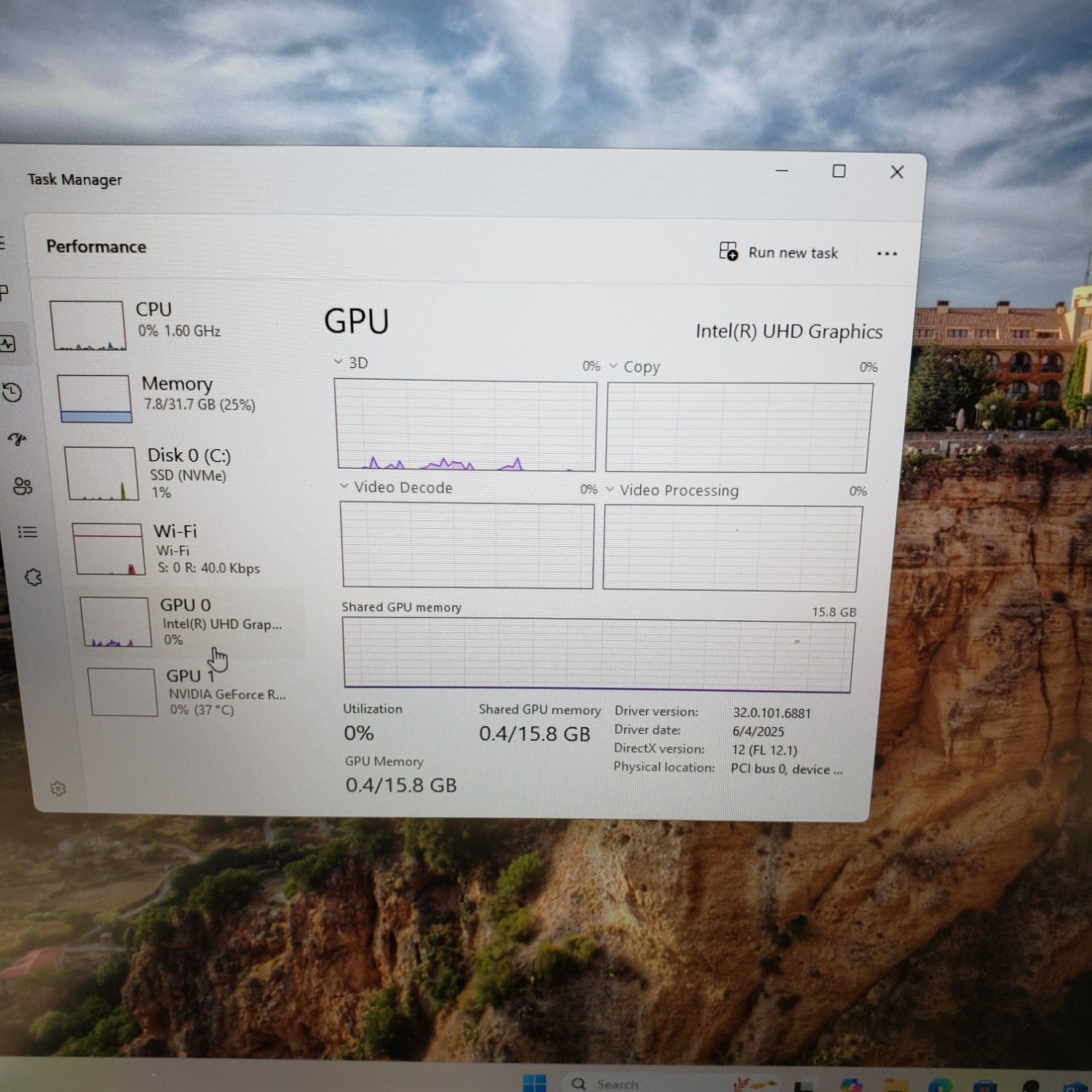The image size is (1092, 1092).
Task: Open the Startup apps page icon
Action: 17,439
